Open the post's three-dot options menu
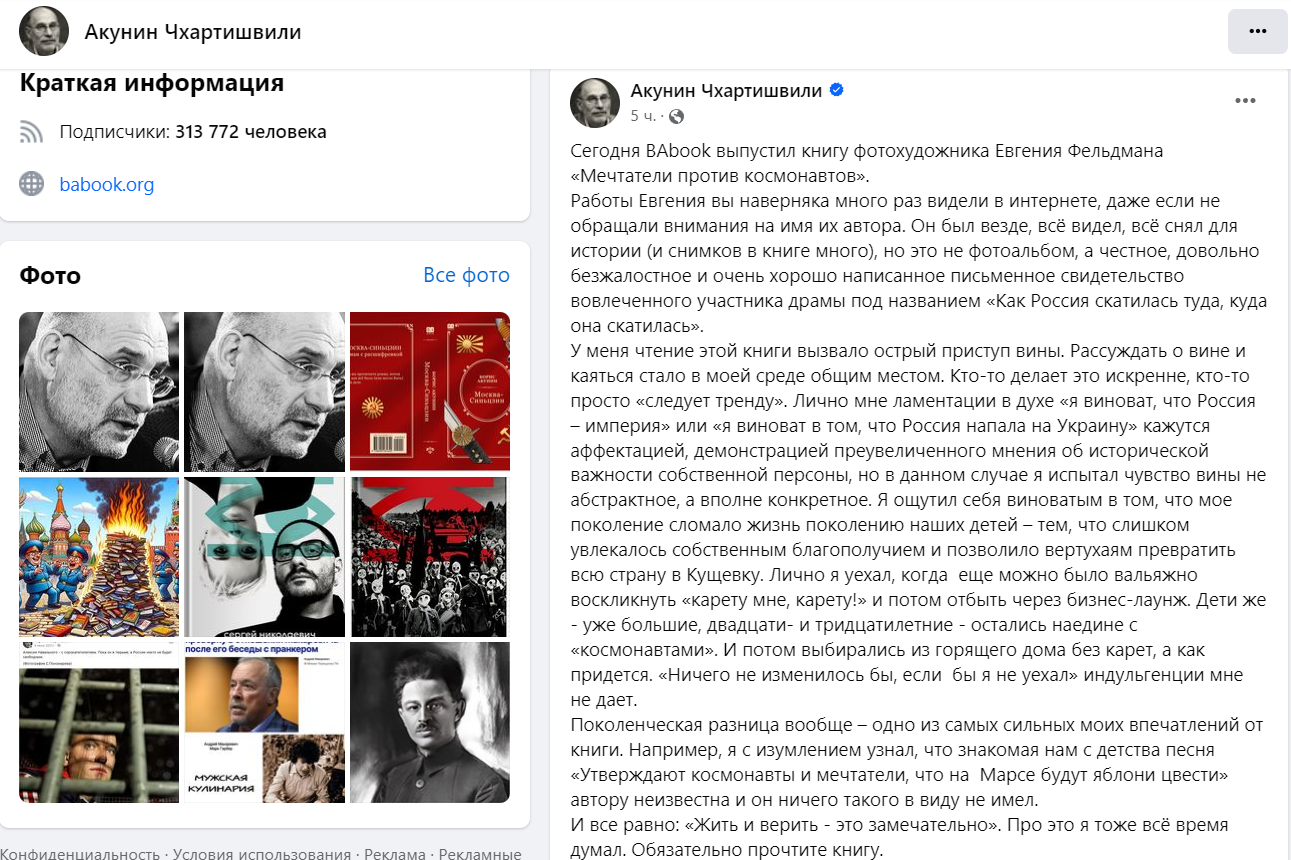Image resolution: width=1291 pixels, height=860 pixels. [x=1245, y=100]
